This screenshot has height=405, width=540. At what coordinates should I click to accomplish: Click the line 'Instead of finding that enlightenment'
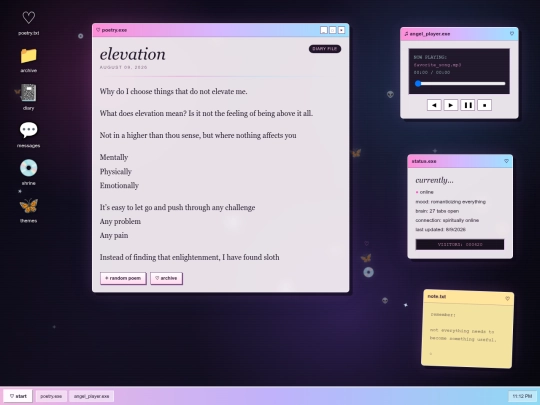[189, 257]
